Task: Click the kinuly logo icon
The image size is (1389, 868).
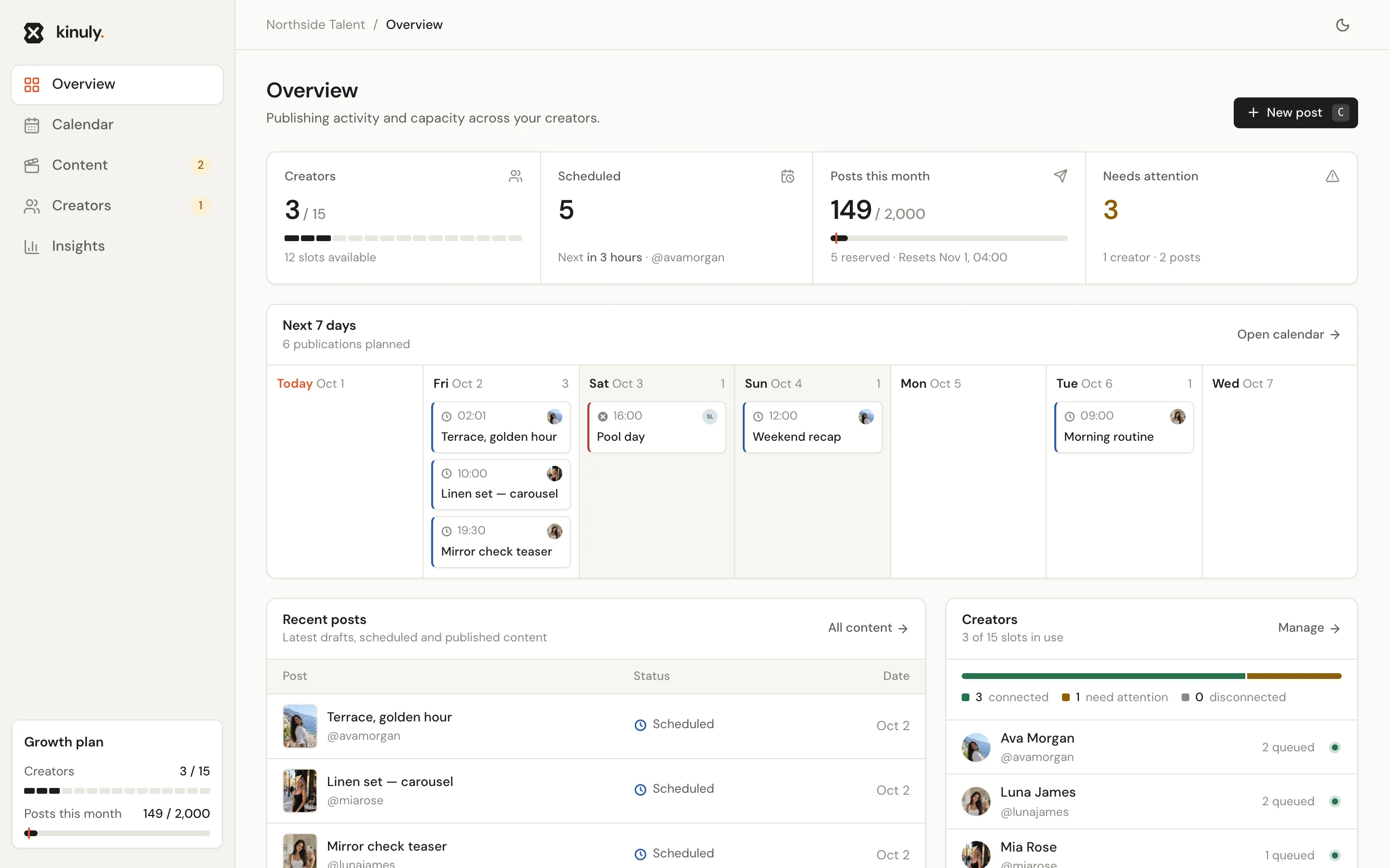Action: [33, 33]
